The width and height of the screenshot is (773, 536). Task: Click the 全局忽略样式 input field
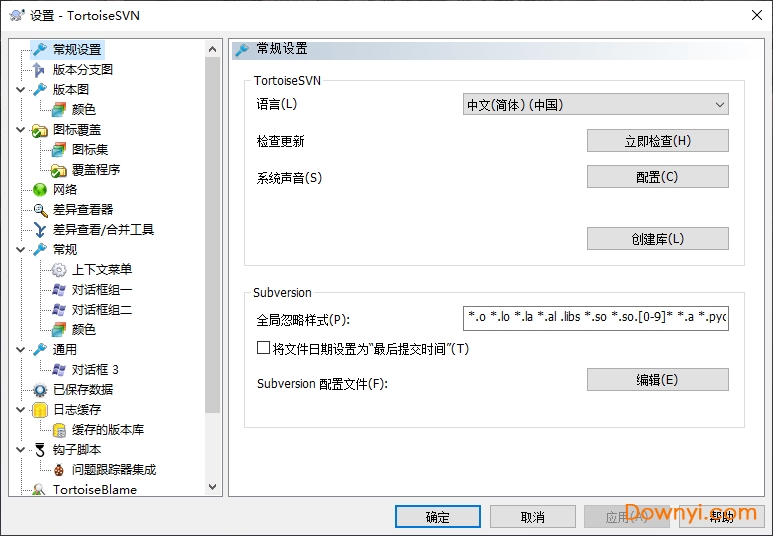pyautogui.click(x=596, y=319)
